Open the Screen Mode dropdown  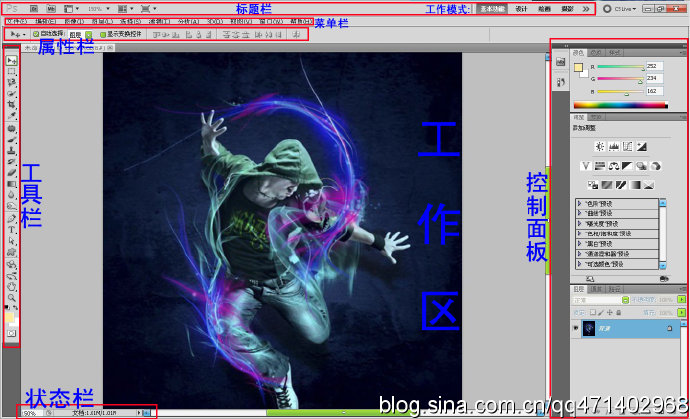tap(148, 8)
